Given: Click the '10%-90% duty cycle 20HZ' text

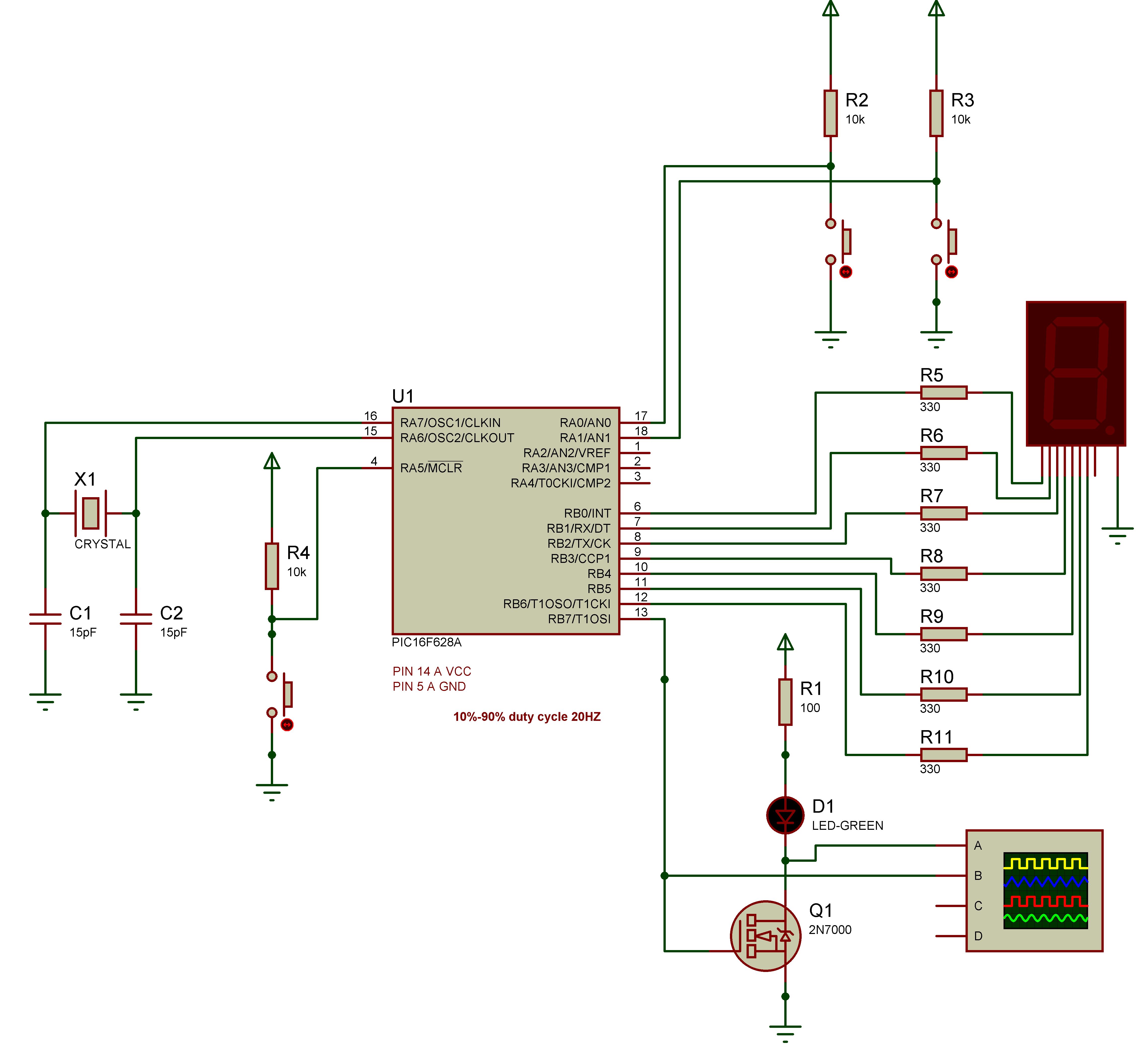Looking at the screenshot, I should pos(527,717).
